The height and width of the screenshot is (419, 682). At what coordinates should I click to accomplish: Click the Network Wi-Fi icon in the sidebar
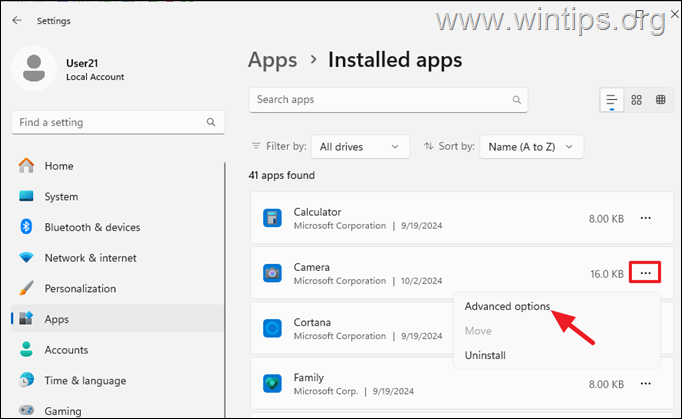tap(26, 258)
